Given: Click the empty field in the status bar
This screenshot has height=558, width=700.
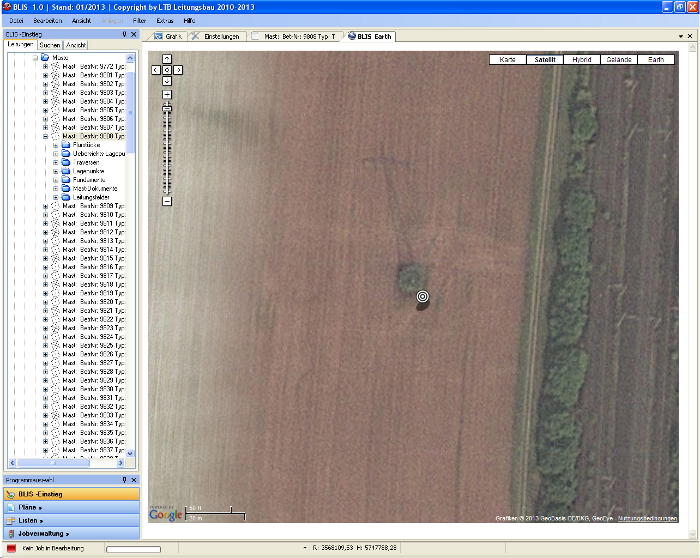Looking at the screenshot, I should point(133,549).
